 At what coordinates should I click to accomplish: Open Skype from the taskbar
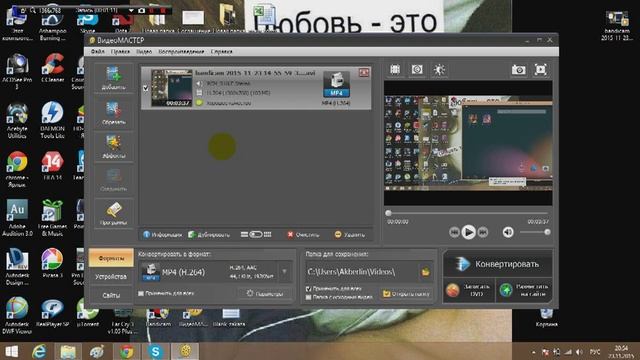point(156,351)
